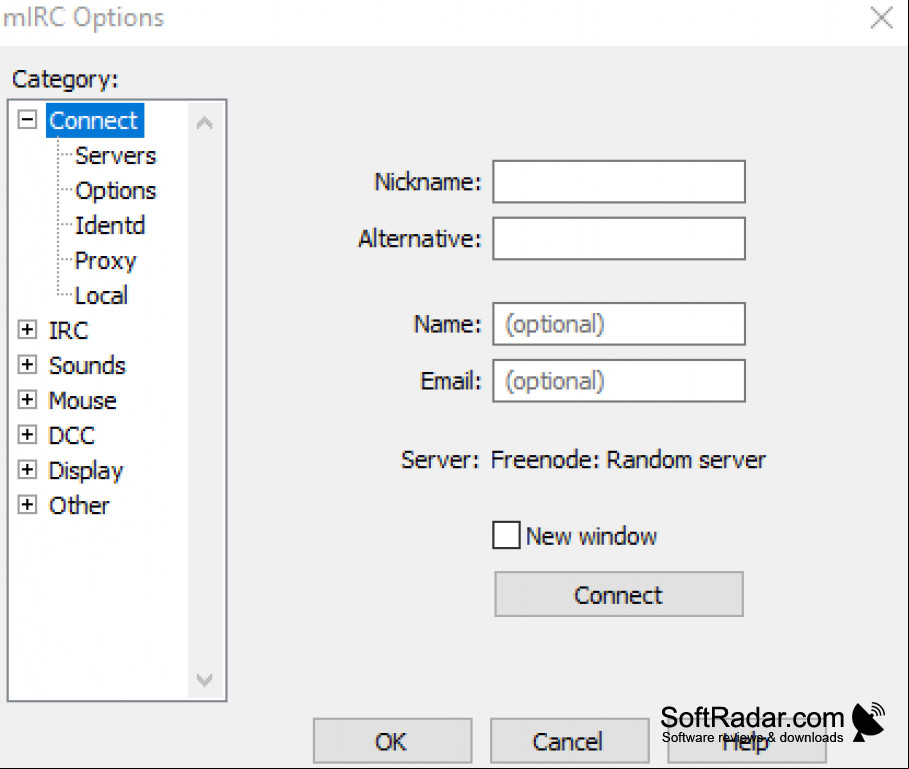Expand the Other category
Image resolution: width=909 pixels, height=769 pixels.
click(x=27, y=505)
